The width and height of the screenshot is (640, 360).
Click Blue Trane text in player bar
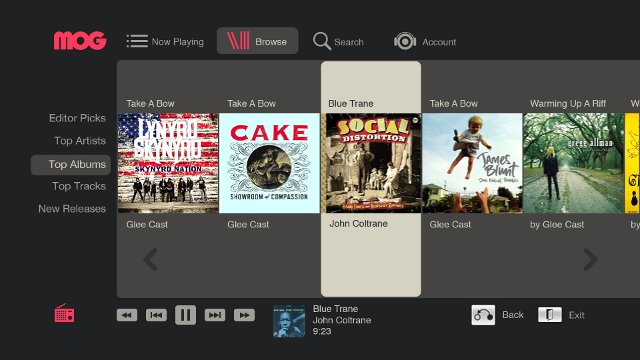[x=336, y=309]
